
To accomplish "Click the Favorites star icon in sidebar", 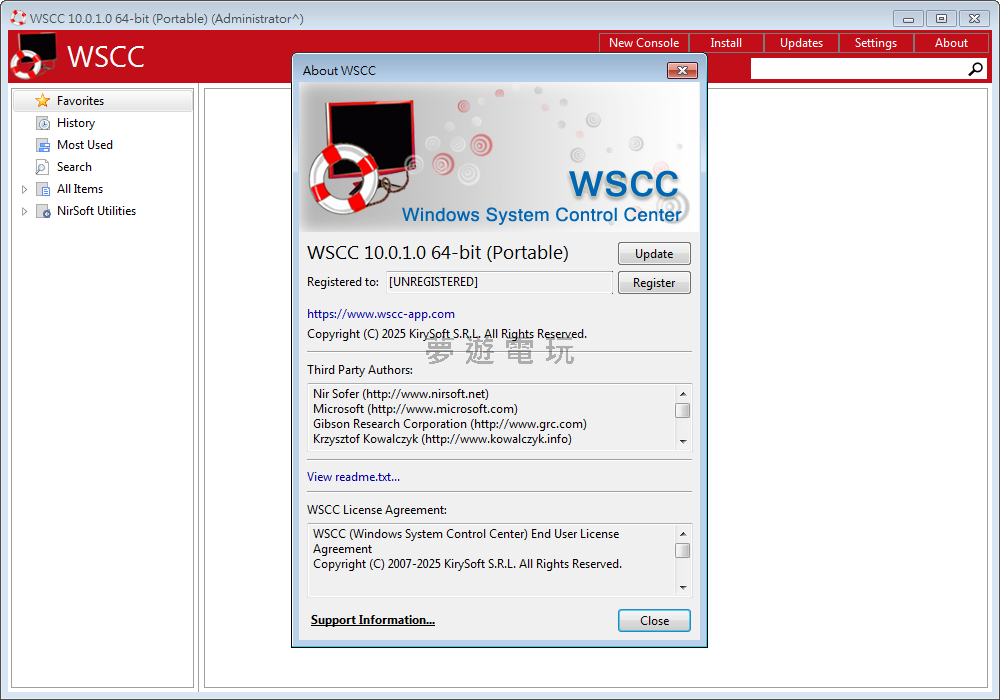I will click(42, 101).
